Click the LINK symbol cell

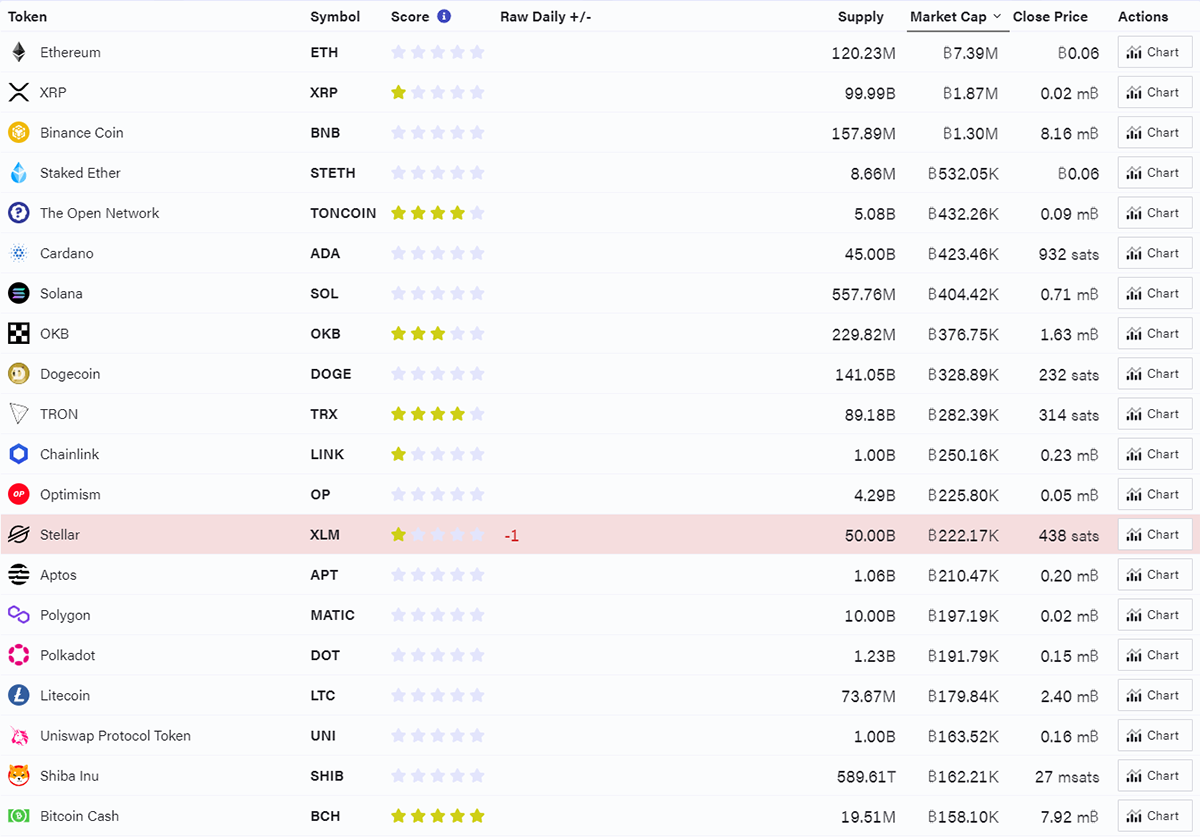327,454
